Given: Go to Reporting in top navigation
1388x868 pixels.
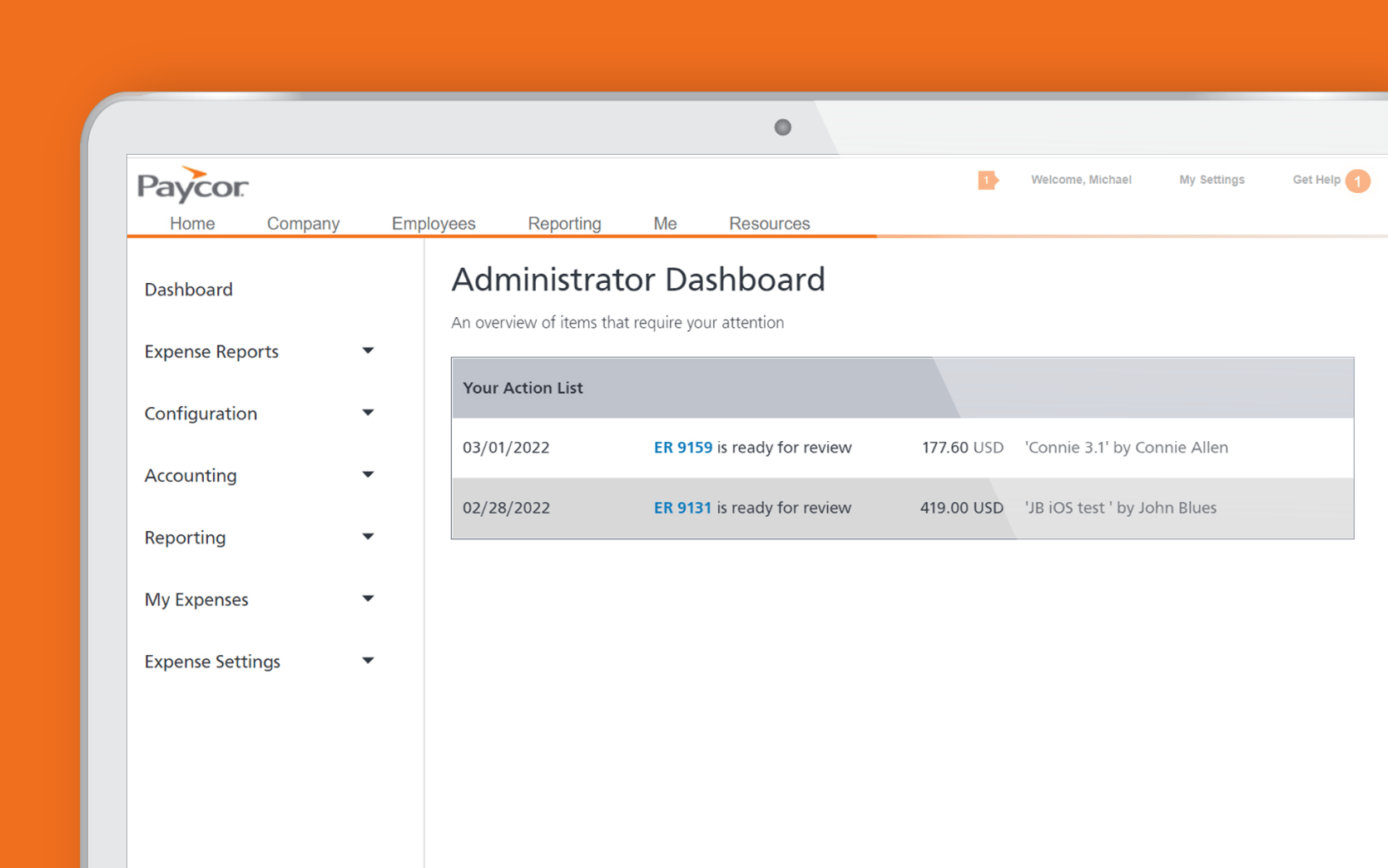Looking at the screenshot, I should click(x=564, y=223).
